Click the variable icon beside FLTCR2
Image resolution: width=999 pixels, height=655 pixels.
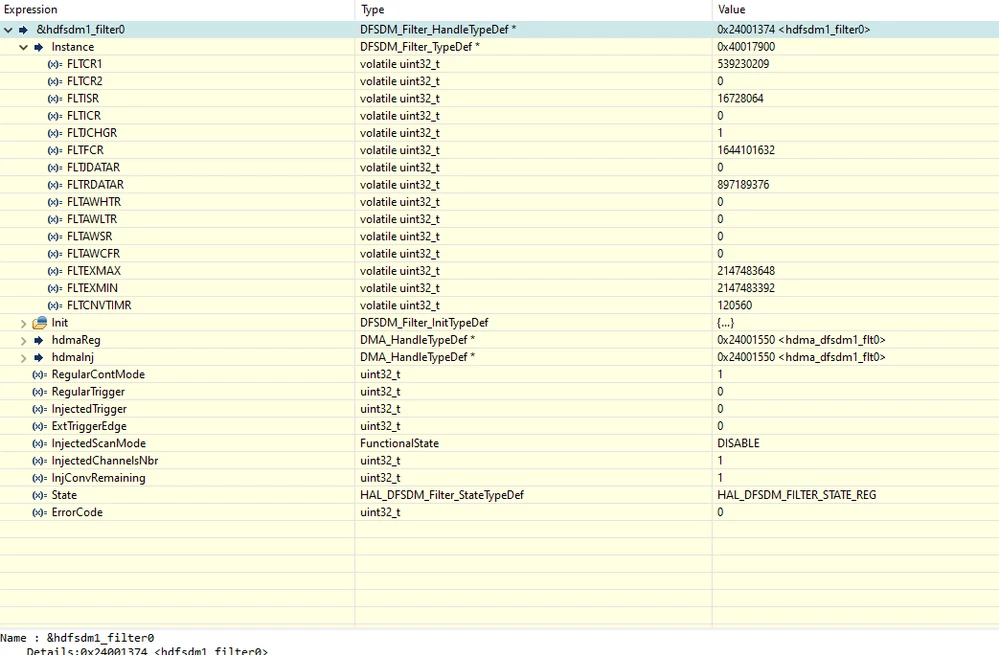click(55, 82)
